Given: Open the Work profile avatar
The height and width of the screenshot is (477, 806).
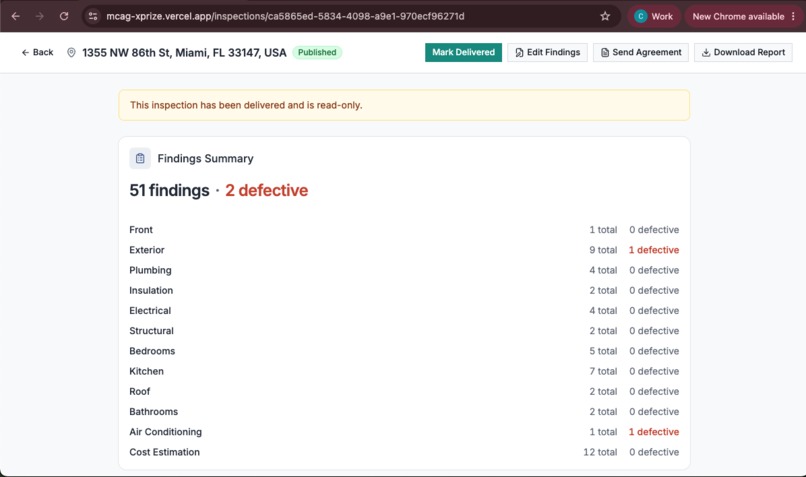Looking at the screenshot, I should [x=640, y=16].
